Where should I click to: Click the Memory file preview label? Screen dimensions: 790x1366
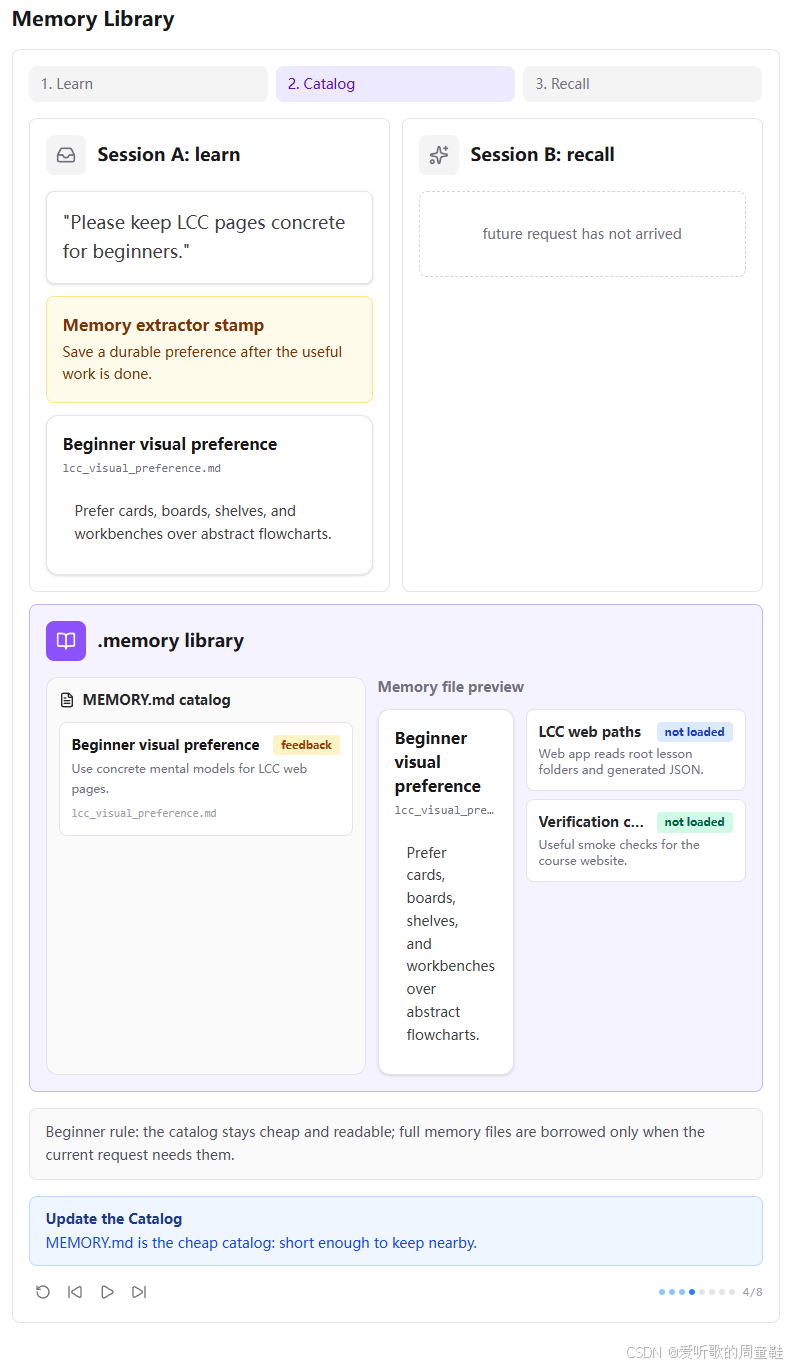[x=451, y=687]
